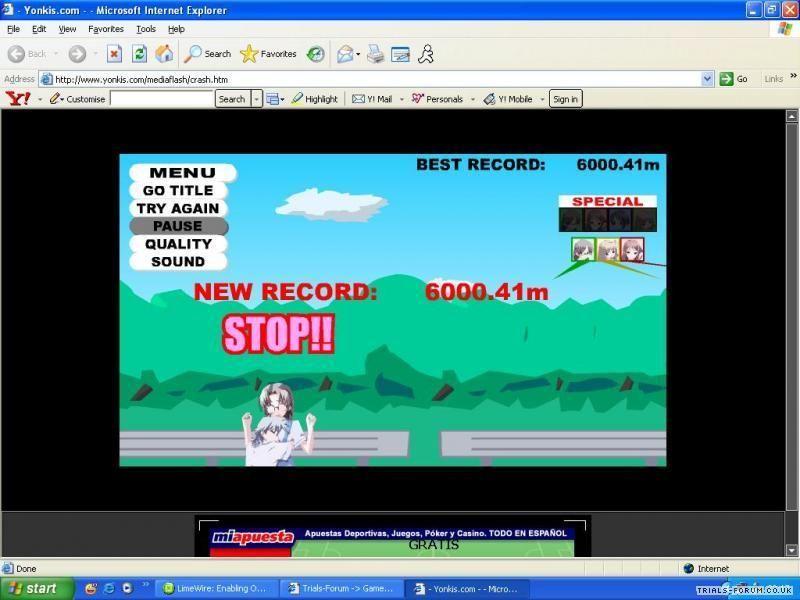This screenshot has width=800, height=600.
Task: Open the Yahoo Search button dropdown arrow
Action: tap(257, 99)
